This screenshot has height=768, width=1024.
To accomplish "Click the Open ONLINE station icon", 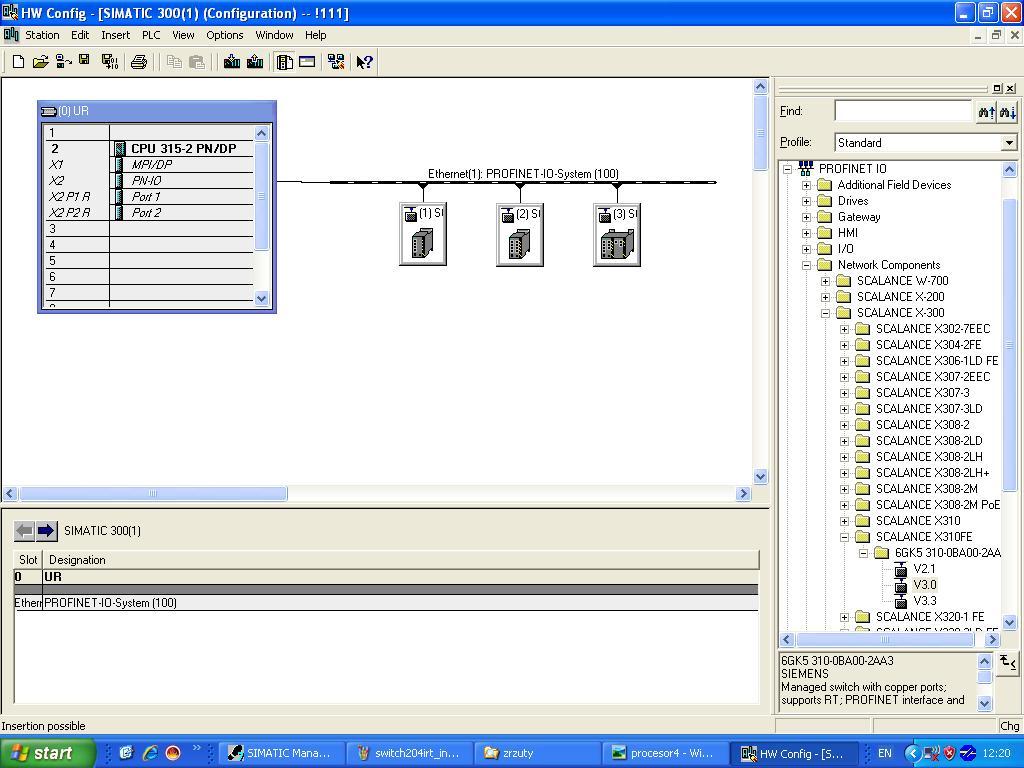I will pos(63,62).
